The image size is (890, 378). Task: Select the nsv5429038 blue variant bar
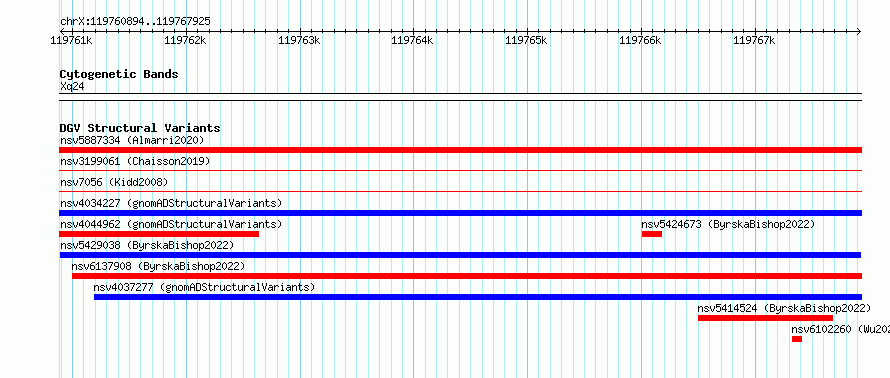click(x=460, y=255)
